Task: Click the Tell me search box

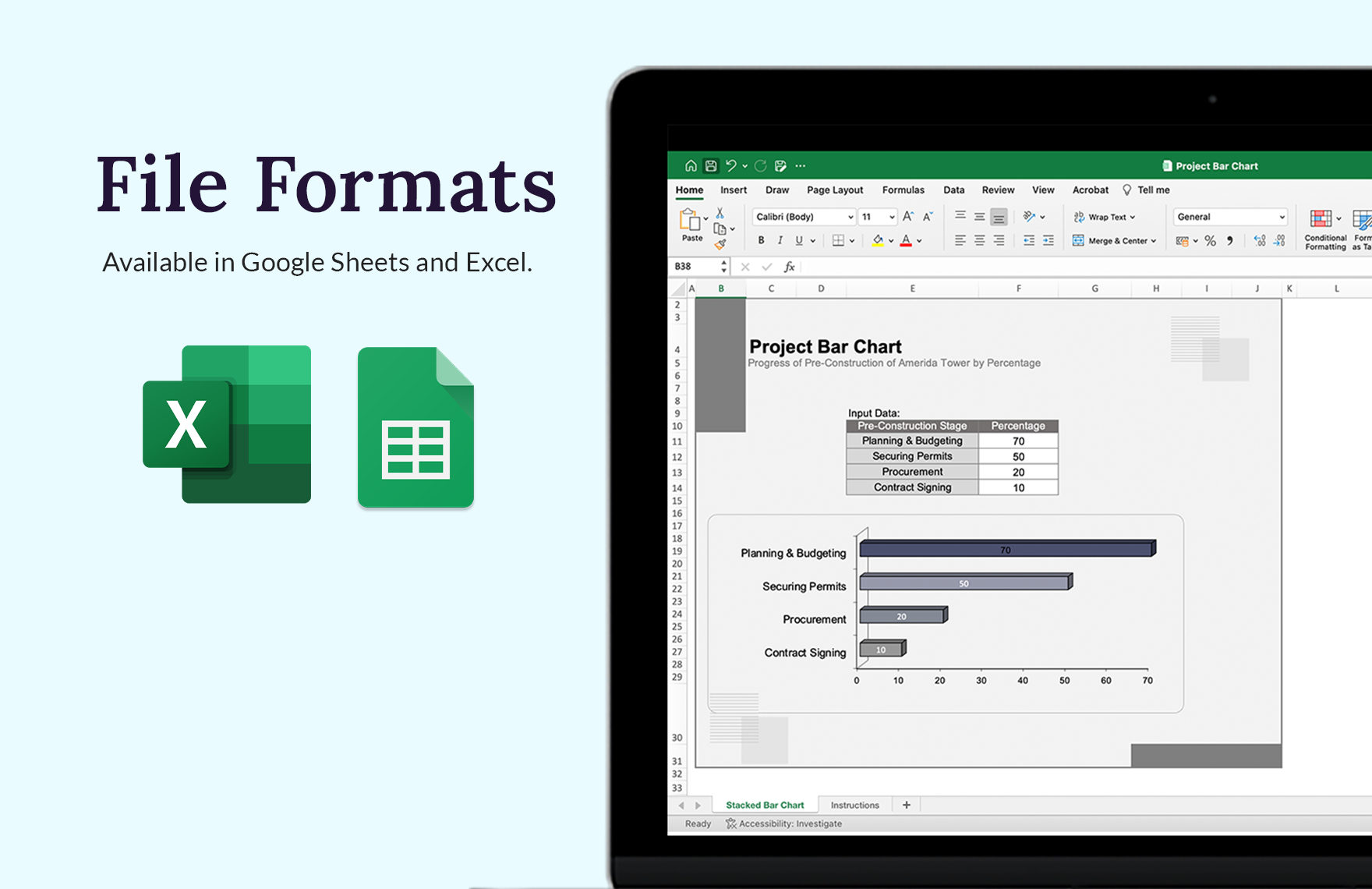Action: point(1146,189)
